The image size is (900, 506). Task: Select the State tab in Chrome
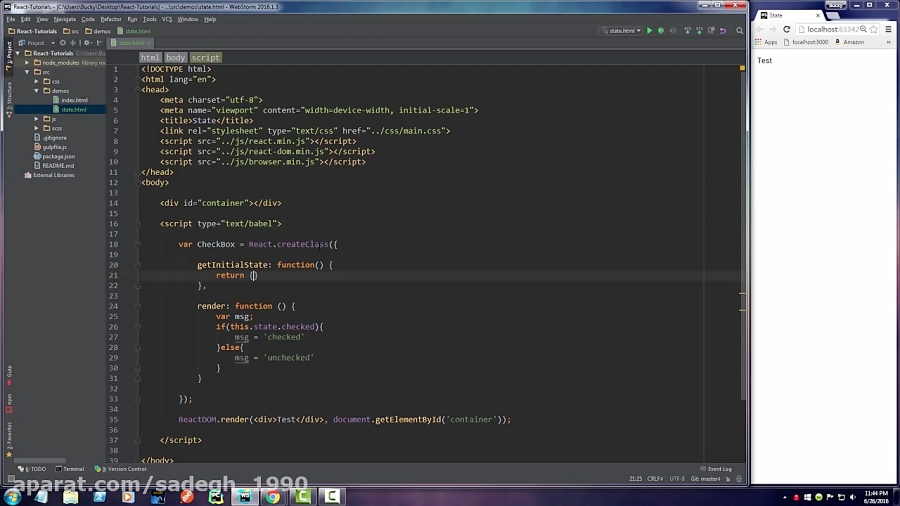[789, 15]
